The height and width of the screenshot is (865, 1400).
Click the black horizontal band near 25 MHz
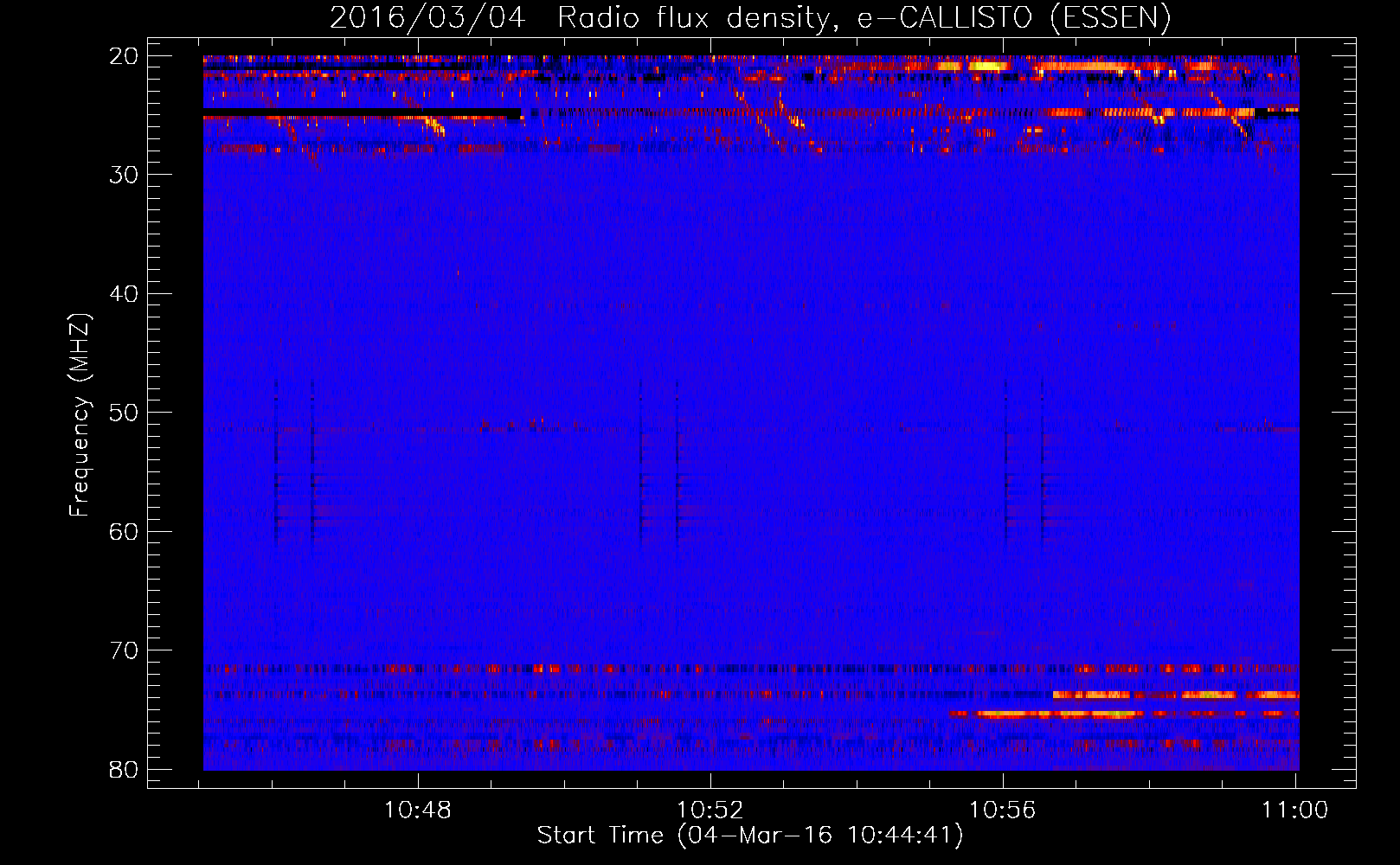(x=362, y=113)
